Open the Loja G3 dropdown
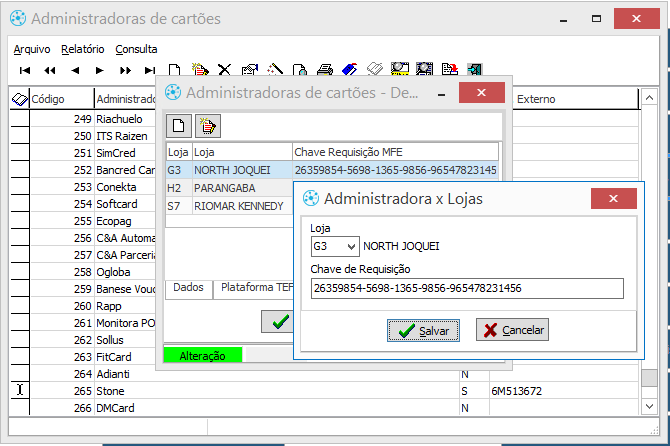 click(351, 246)
